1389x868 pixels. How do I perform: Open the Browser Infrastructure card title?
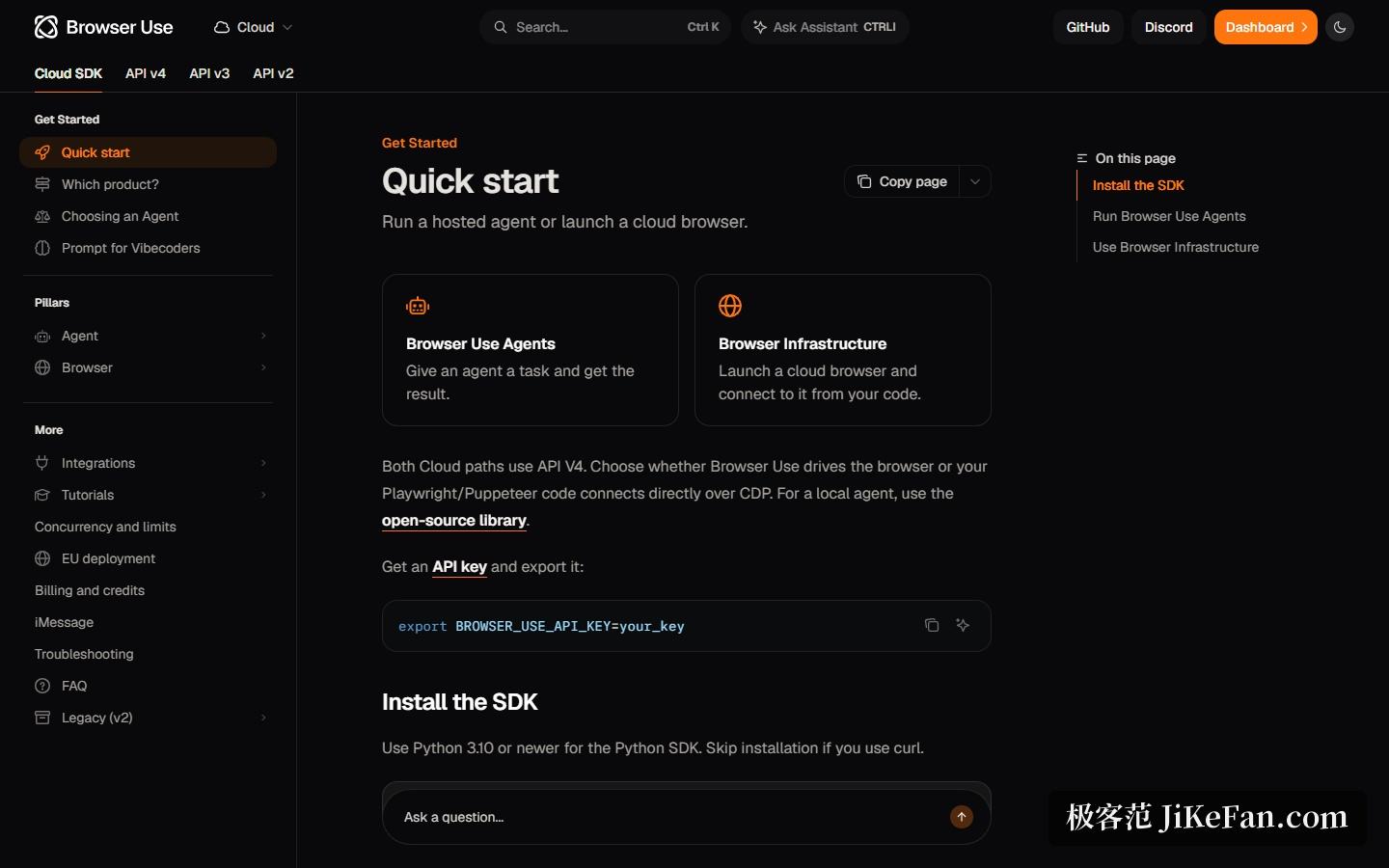click(803, 343)
